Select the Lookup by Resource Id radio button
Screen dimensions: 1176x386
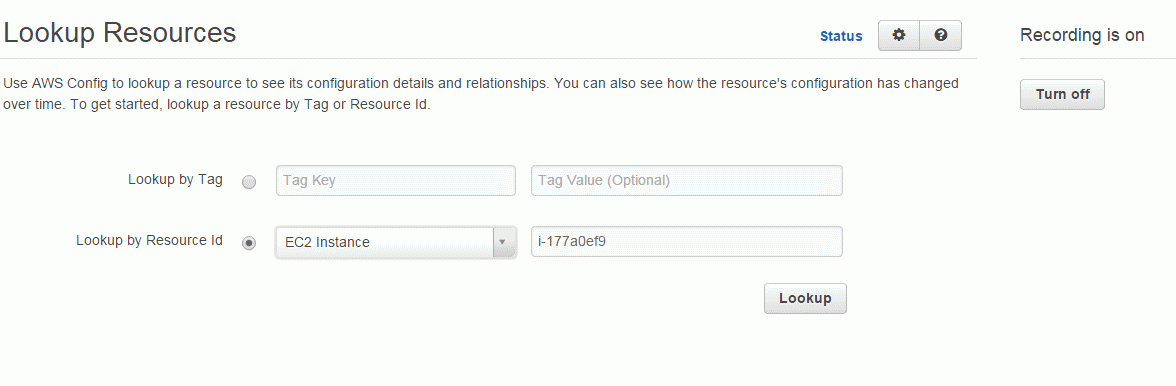[250, 243]
